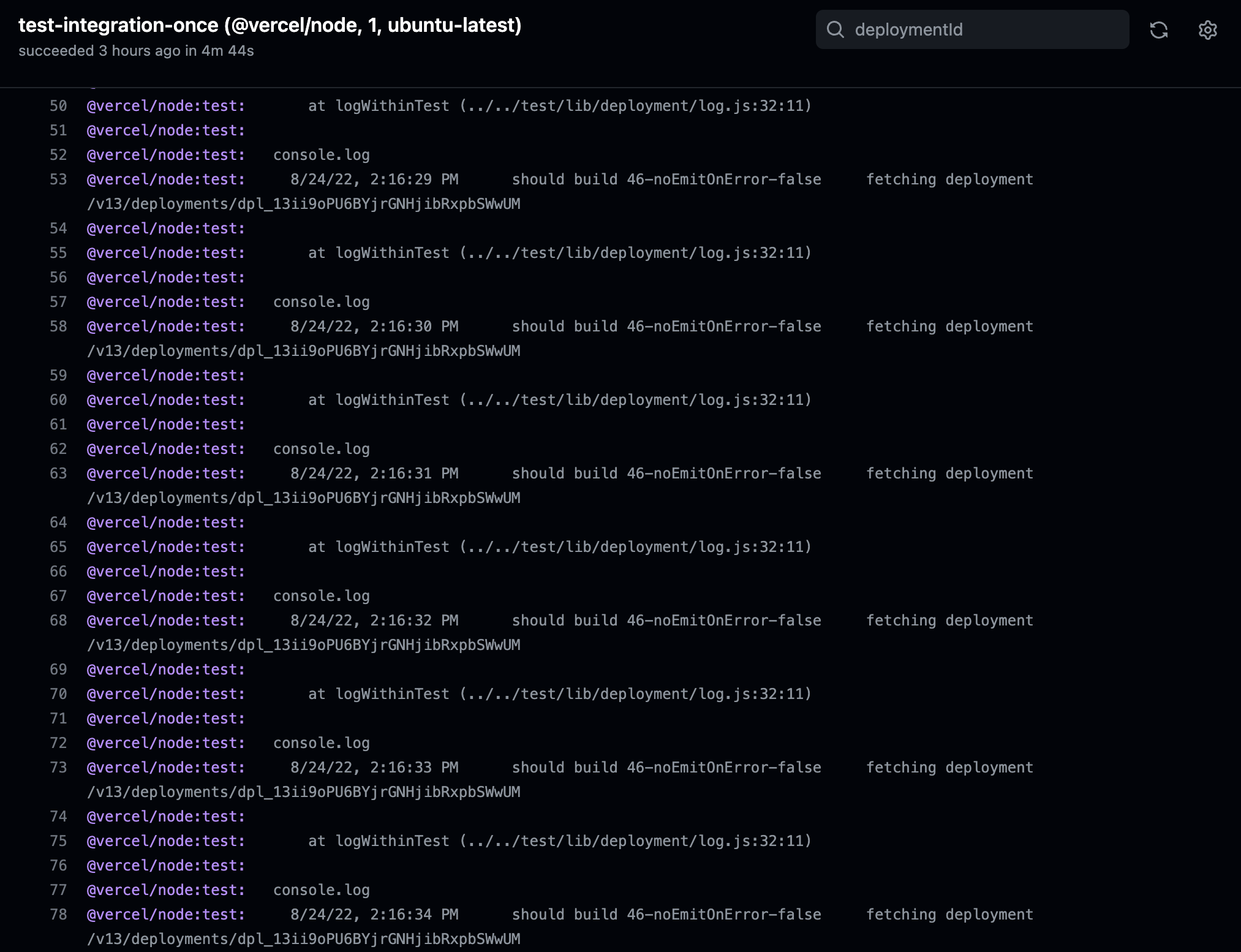The height and width of the screenshot is (952, 1241).
Task: Select line number 58
Action: 58,327
